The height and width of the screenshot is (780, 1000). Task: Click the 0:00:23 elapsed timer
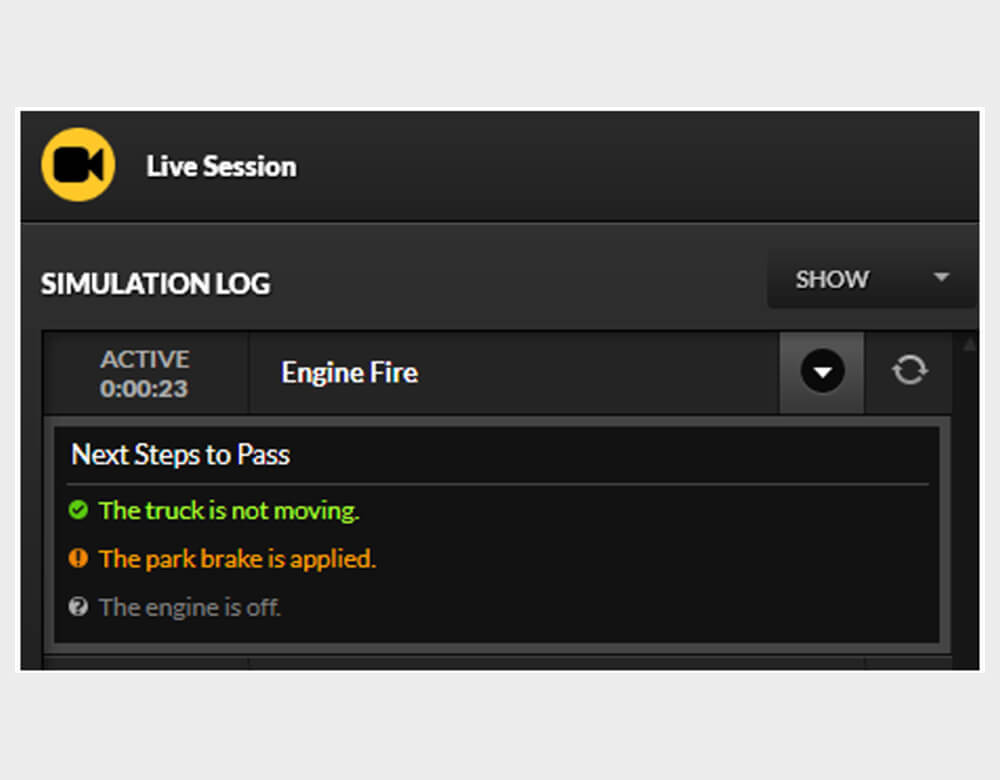144,388
